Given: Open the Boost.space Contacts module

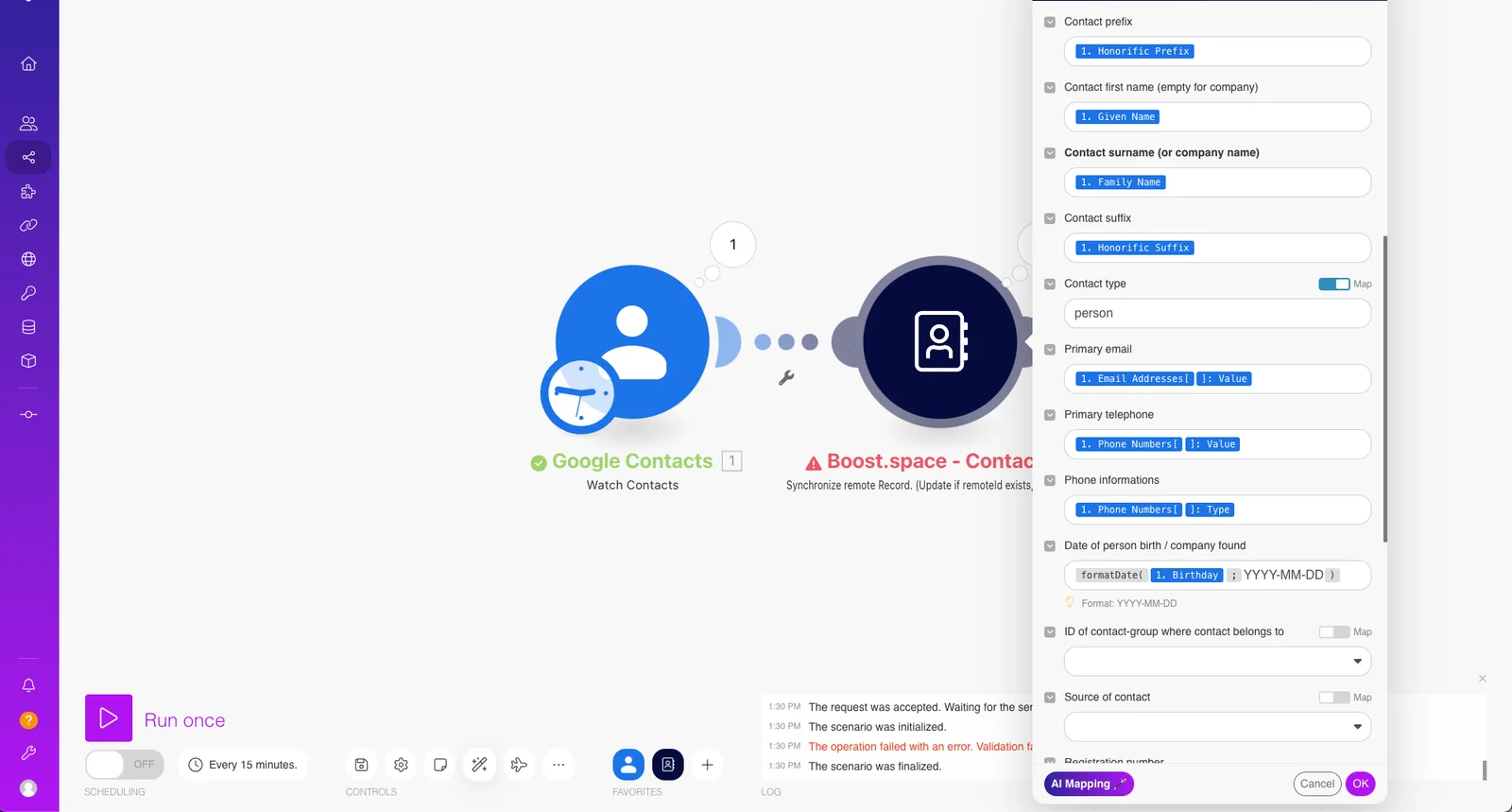Looking at the screenshot, I should point(939,341).
